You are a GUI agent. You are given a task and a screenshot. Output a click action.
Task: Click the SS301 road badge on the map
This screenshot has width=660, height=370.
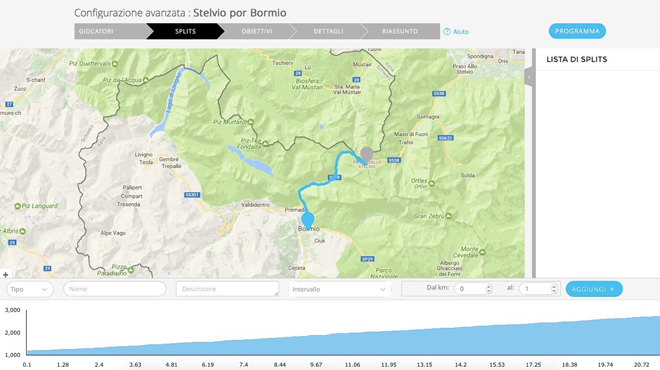(x=192, y=195)
